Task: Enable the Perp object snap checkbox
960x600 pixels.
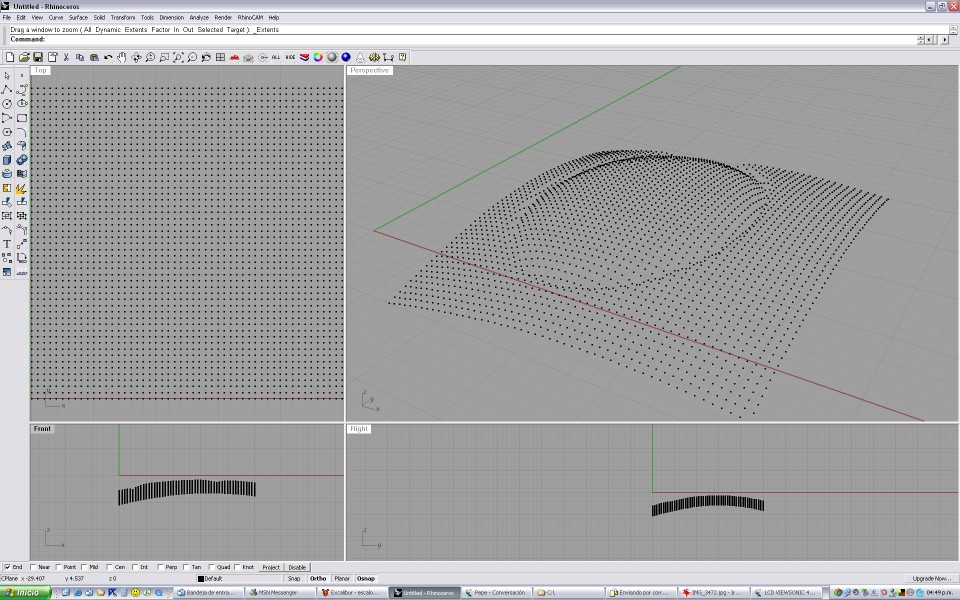Action: 160,567
